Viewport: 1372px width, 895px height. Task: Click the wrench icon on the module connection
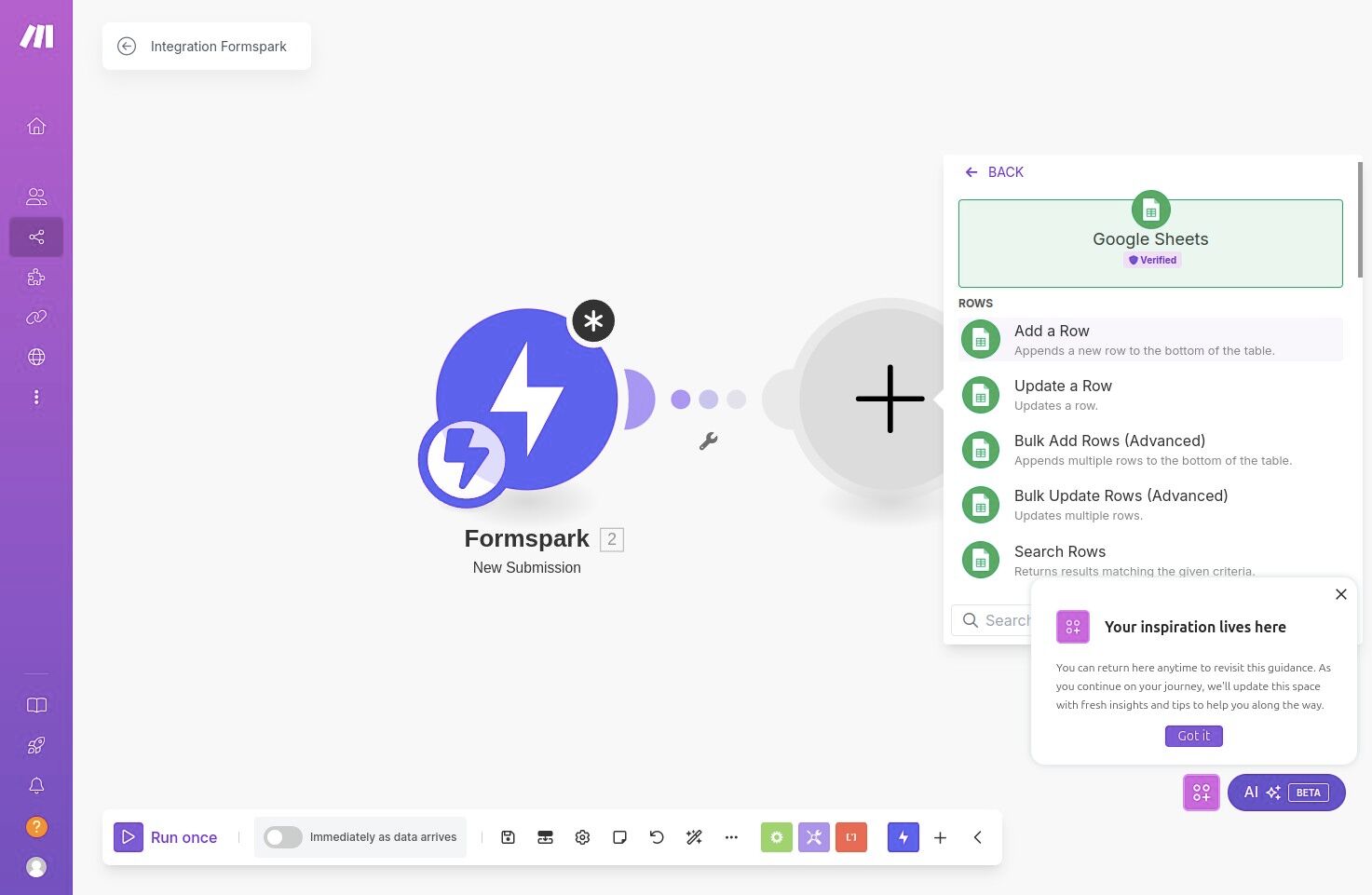coord(709,441)
